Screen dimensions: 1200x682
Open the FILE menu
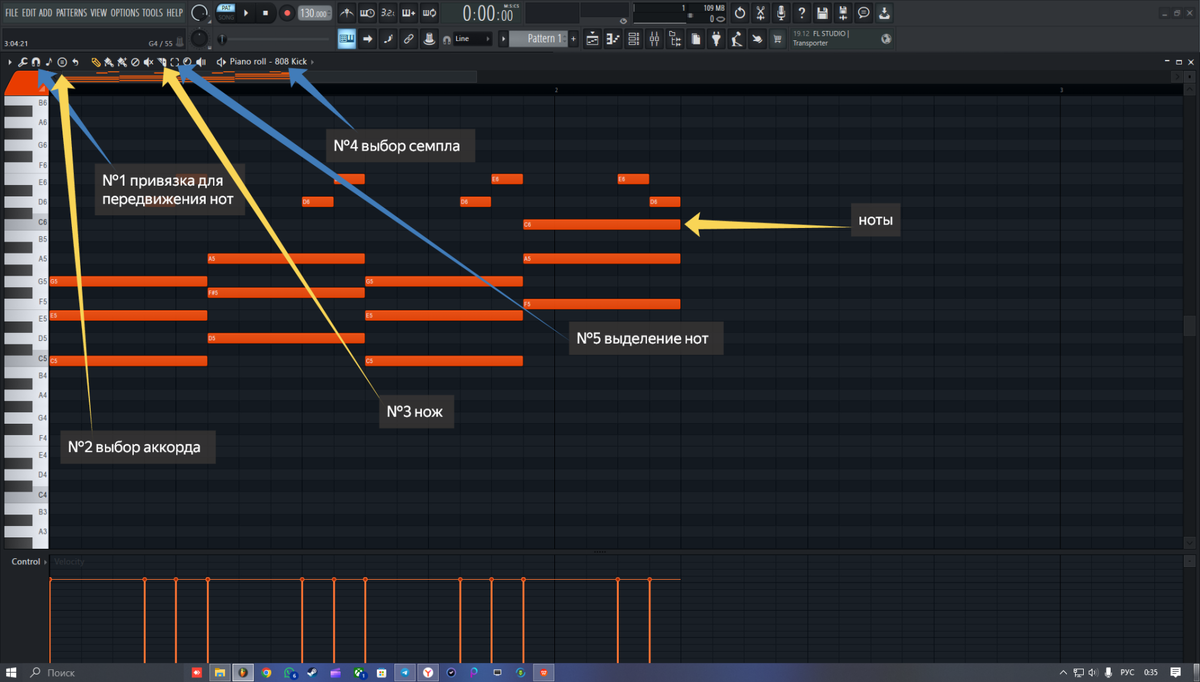12,12
